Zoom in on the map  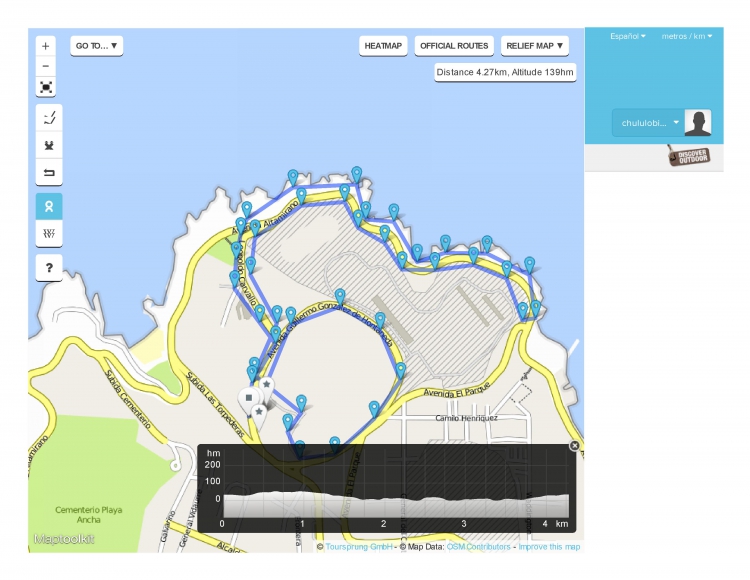(47, 46)
